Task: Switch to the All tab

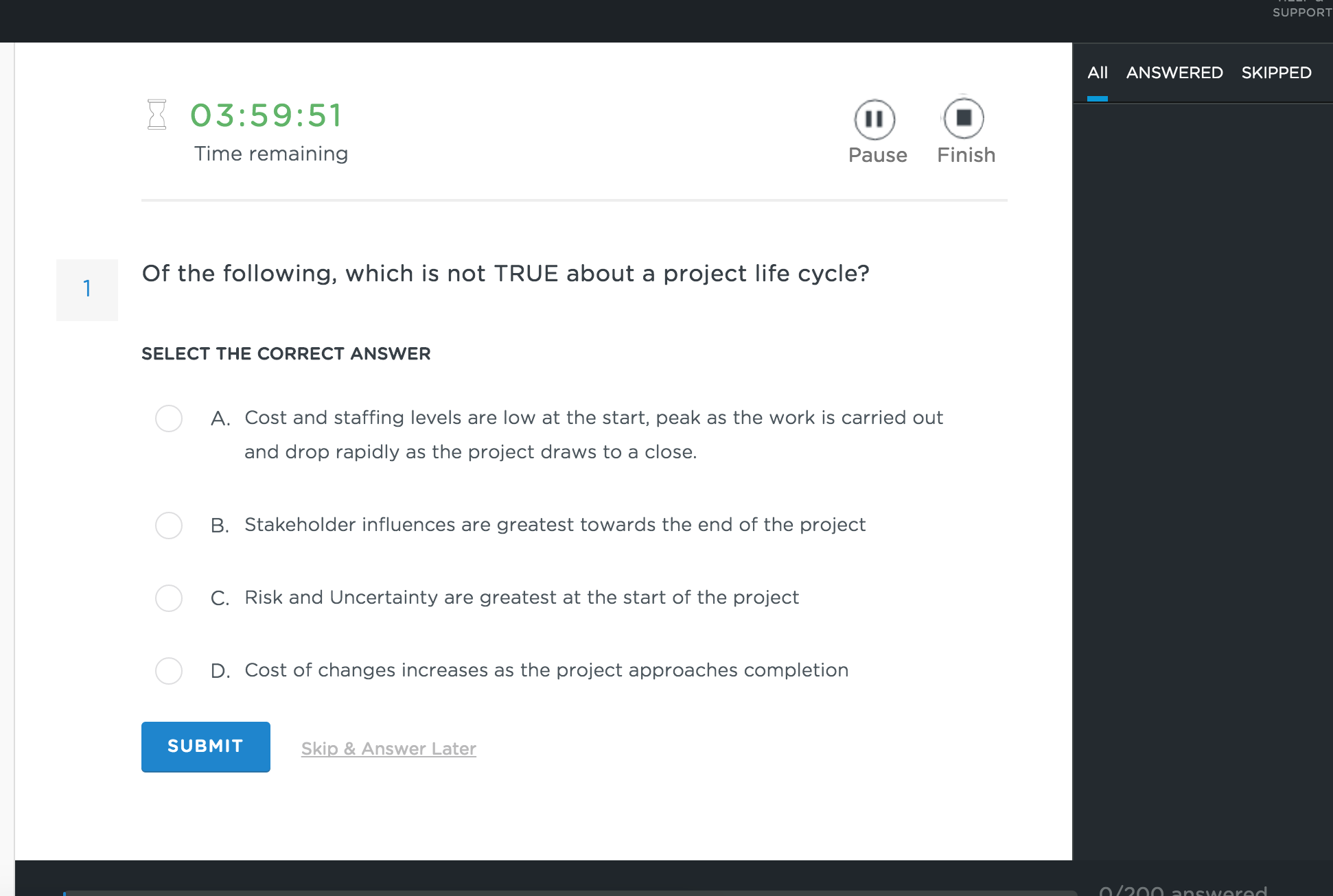Action: coord(1098,73)
